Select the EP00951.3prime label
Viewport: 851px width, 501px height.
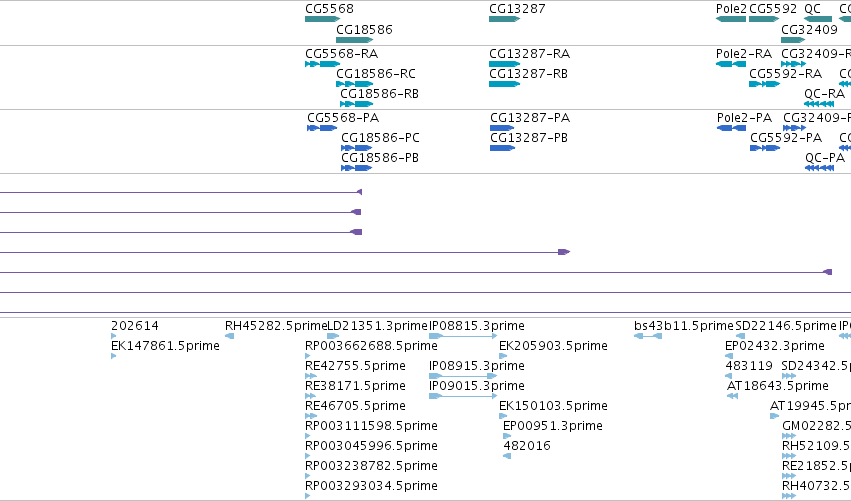pos(553,426)
